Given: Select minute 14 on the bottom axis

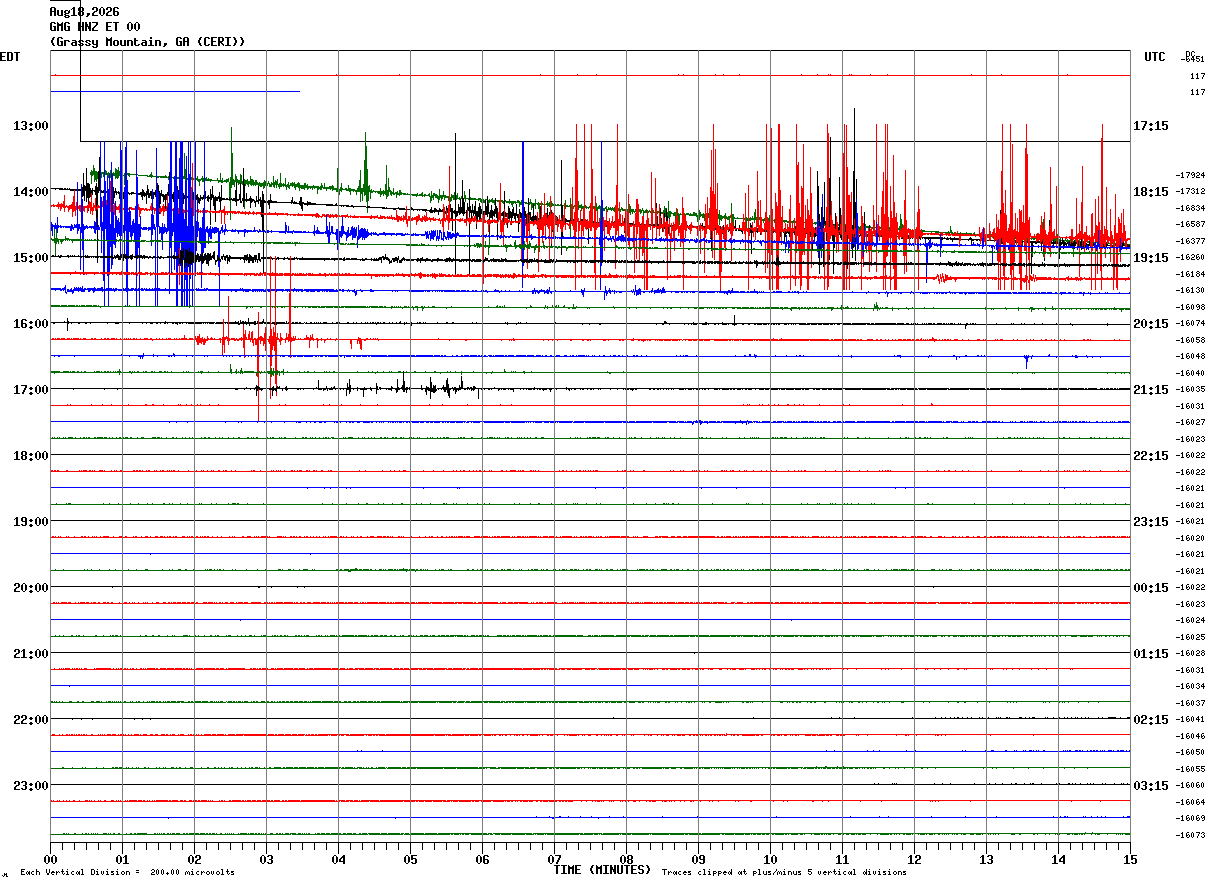Looking at the screenshot, I should [x=1058, y=859].
